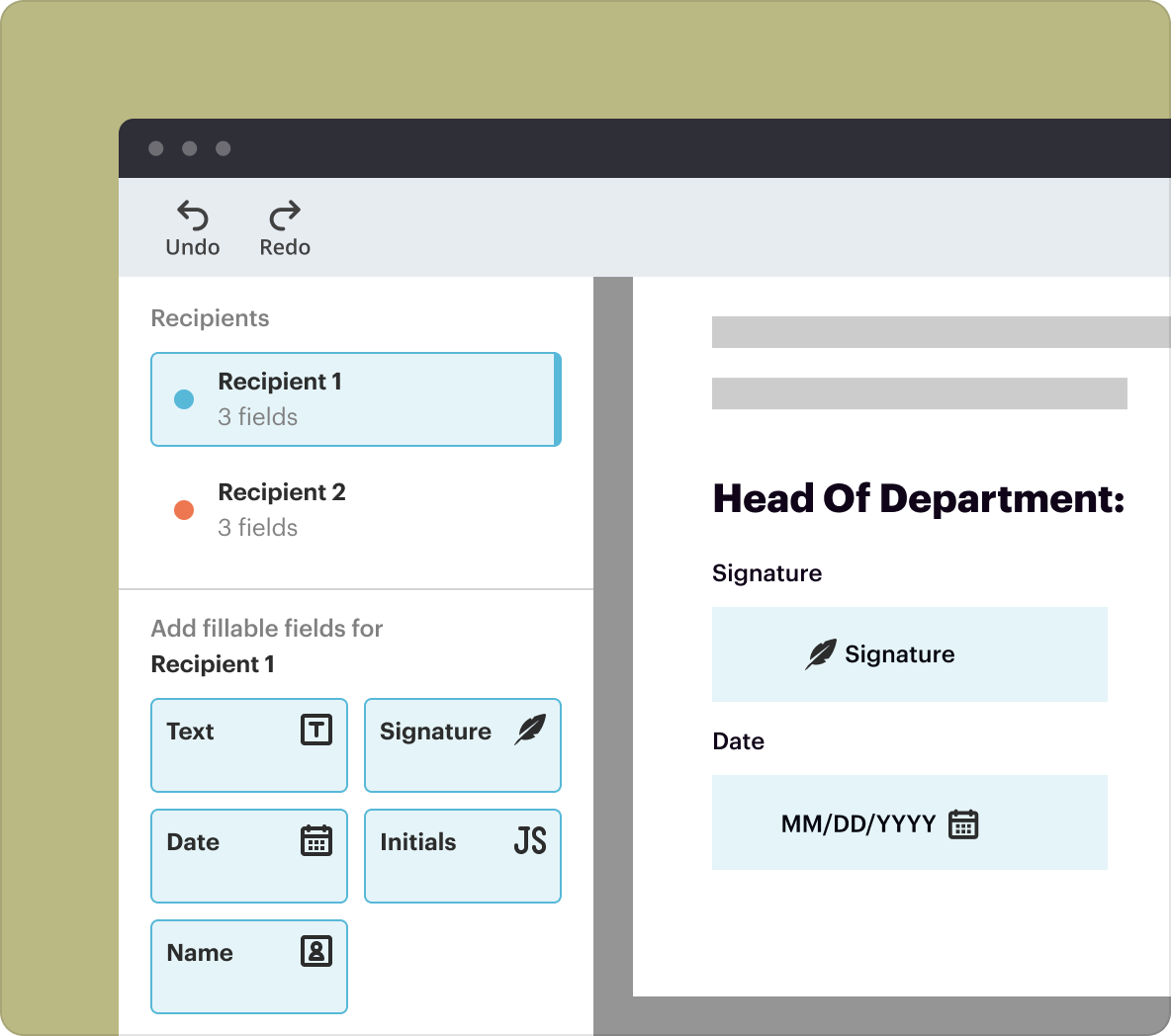Open the Date field options in the sidebar
This screenshot has width=1171, height=1036.
(248, 855)
